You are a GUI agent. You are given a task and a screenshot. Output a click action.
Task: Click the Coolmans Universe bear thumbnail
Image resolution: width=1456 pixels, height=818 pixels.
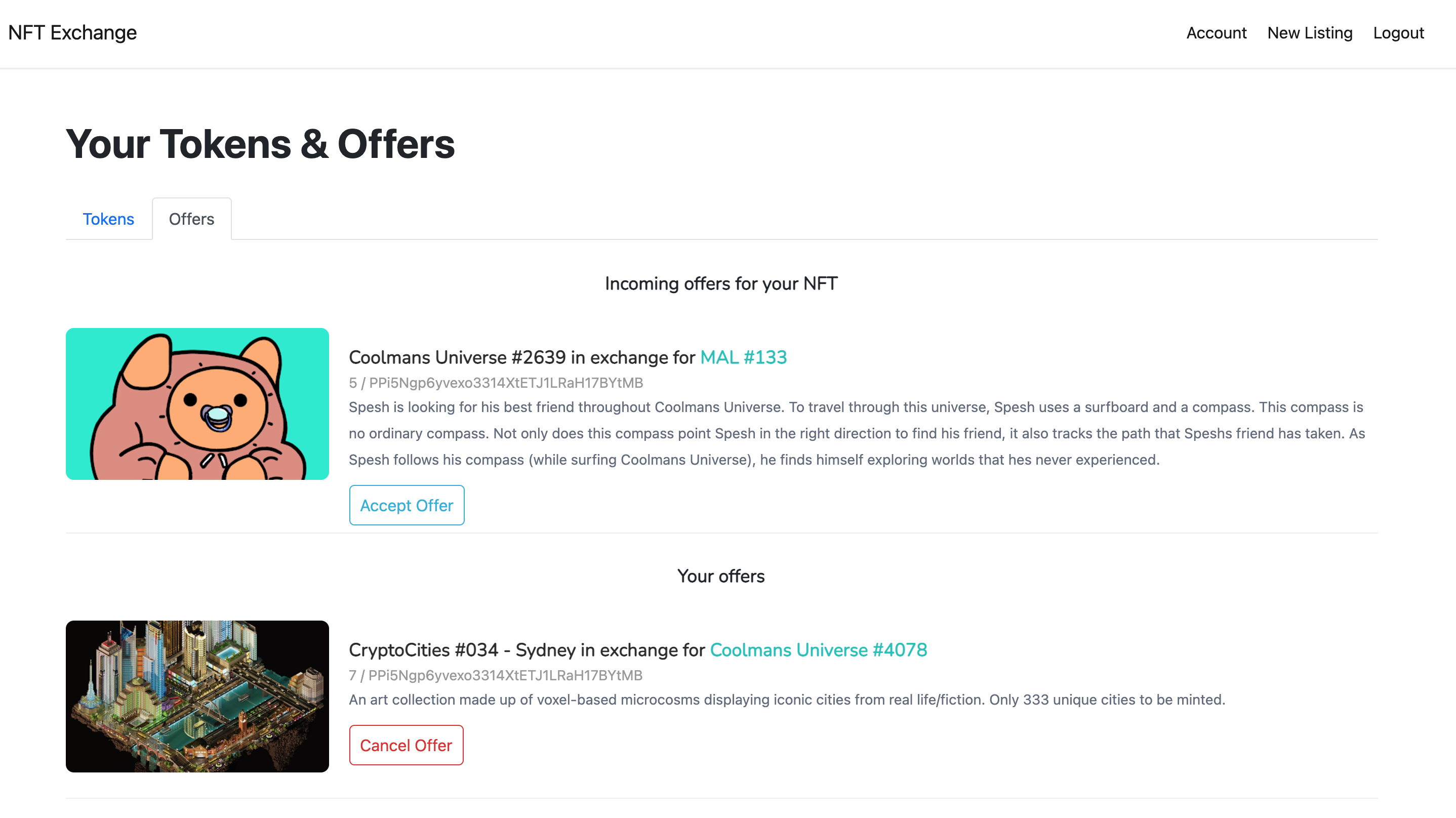tap(197, 403)
